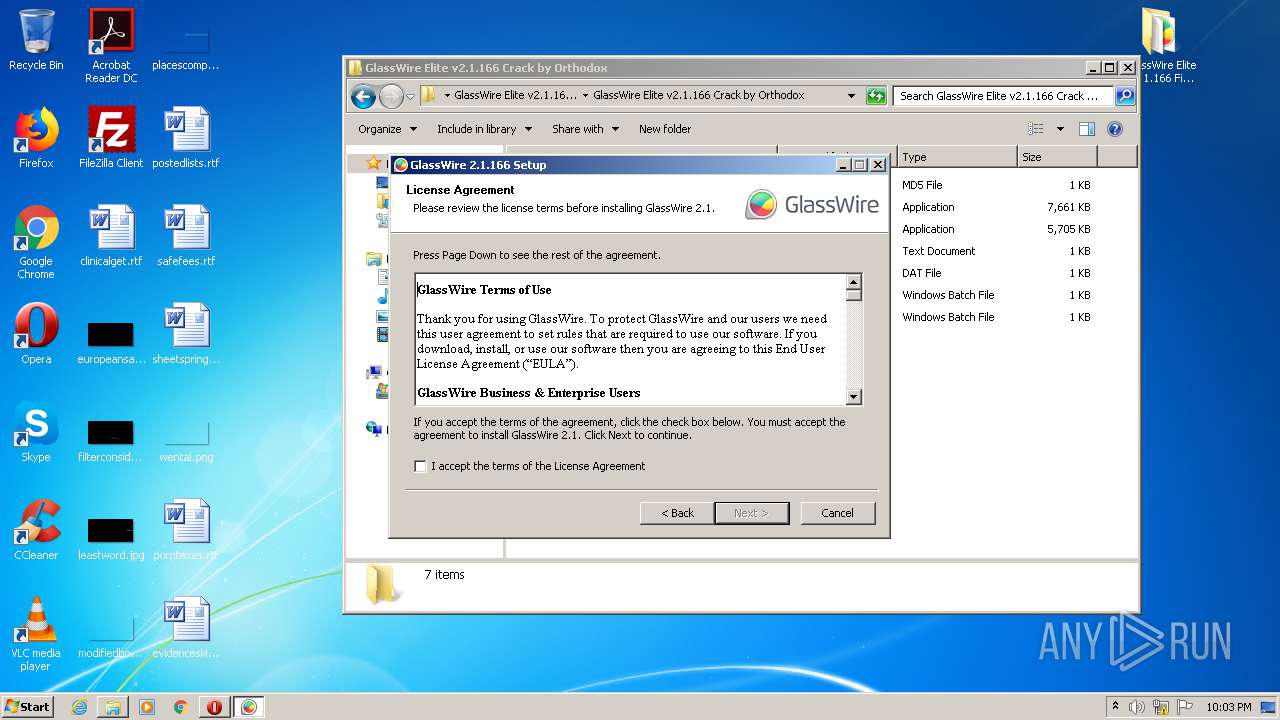Image resolution: width=1280 pixels, height=720 pixels.
Task: Click volume speaker tray icon
Action: (x=1137, y=707)
